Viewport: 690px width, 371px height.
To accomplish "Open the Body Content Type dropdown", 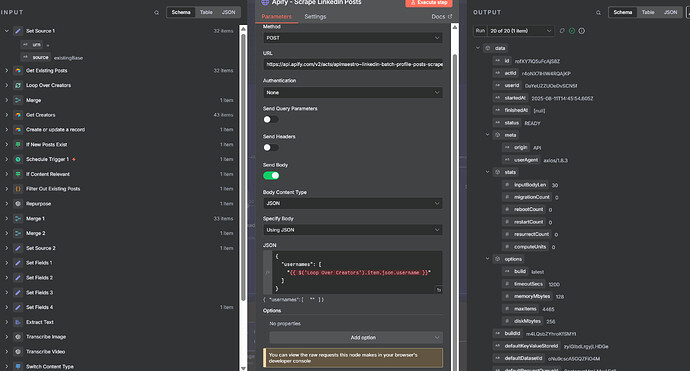I will pyautogui.click(x=352, y=203).
